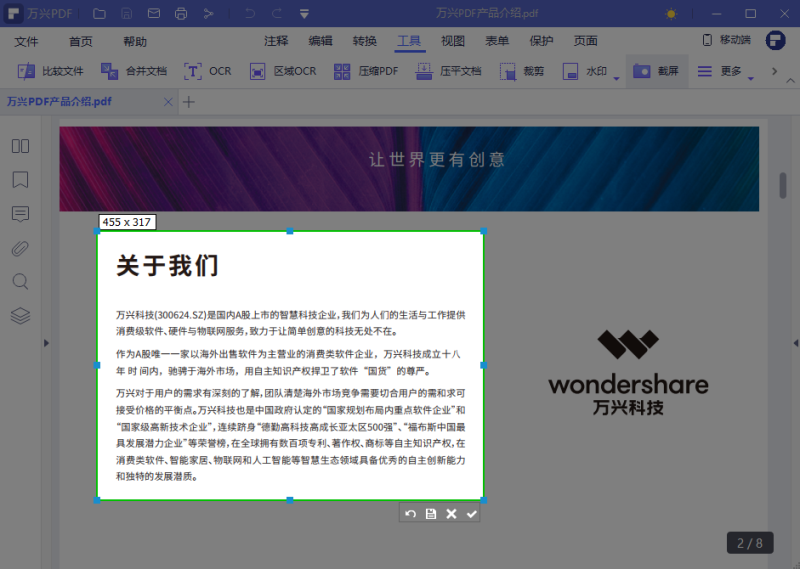The height and width of the screenshot is (569, 800).
Task: Switch to the 编辑 tab
Action: tap(320, 41)
